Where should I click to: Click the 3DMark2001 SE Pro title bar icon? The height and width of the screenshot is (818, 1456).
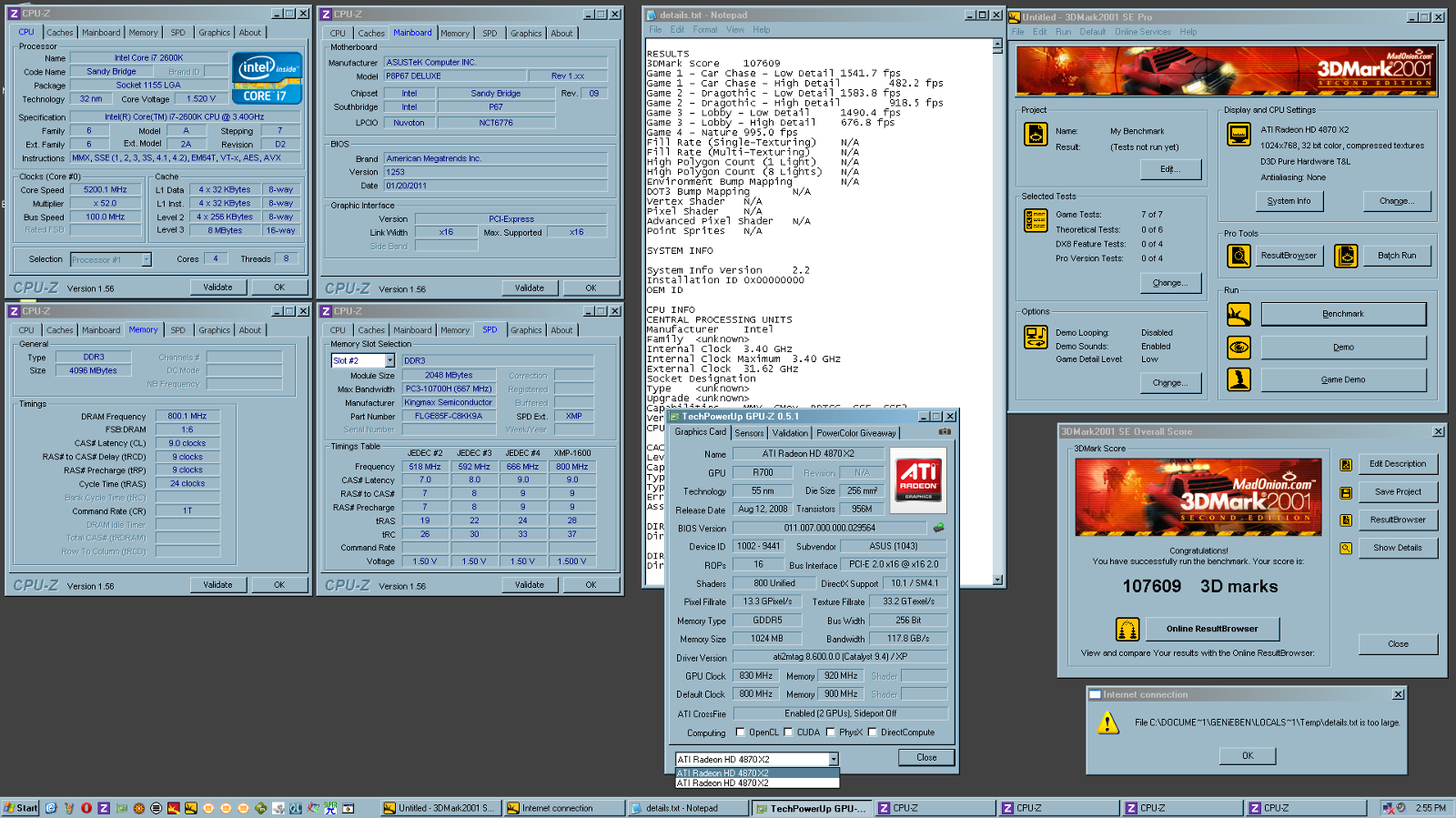[x=1015, y=16]
